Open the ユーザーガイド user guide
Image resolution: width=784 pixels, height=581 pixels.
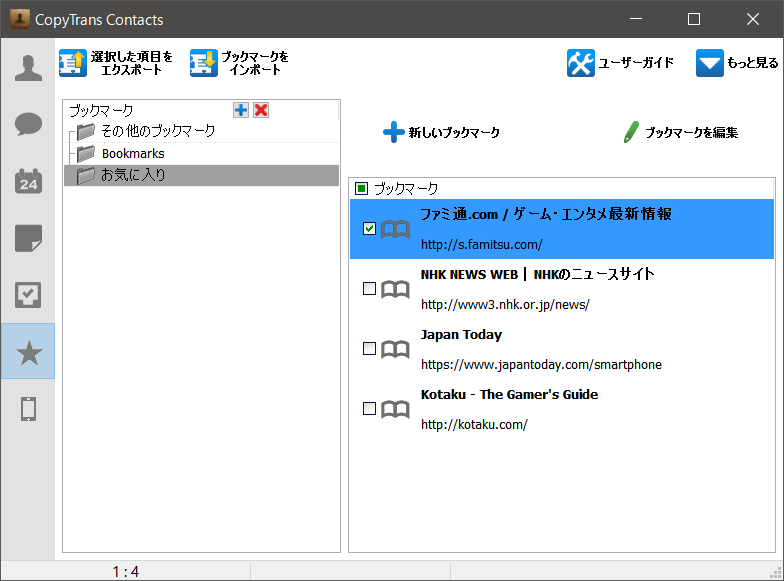point(620,63)
